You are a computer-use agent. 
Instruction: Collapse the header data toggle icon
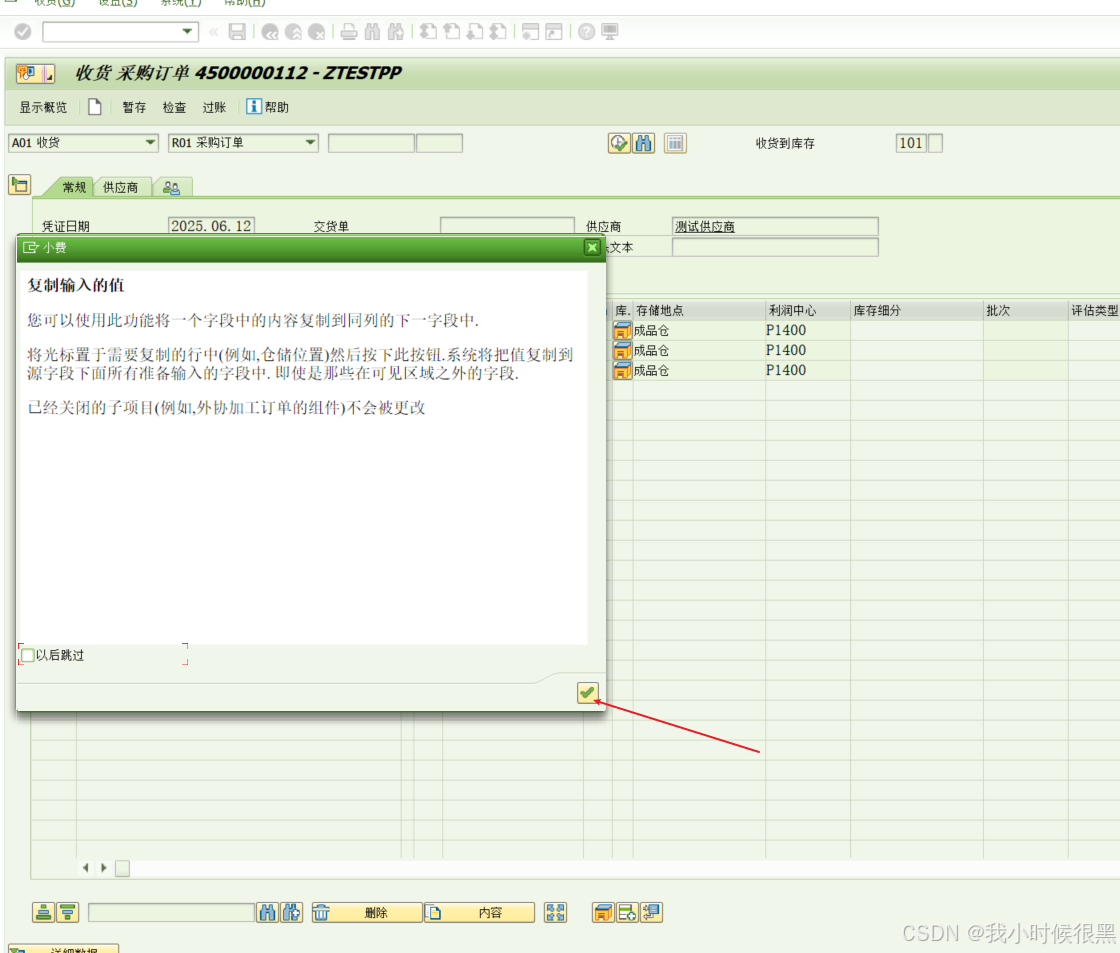20,185
